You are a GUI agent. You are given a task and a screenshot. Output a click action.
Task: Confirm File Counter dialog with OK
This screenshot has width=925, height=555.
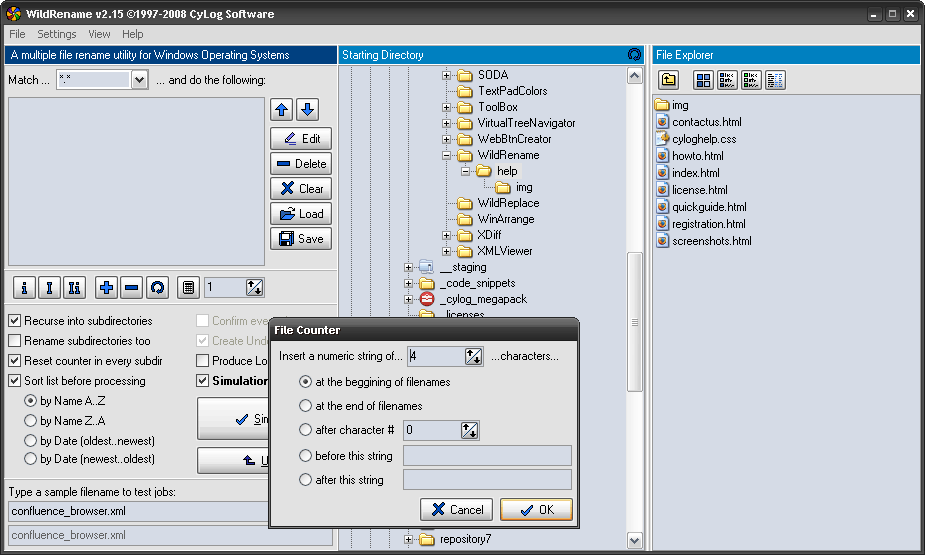pyautogui.click(x=536, y=510)
